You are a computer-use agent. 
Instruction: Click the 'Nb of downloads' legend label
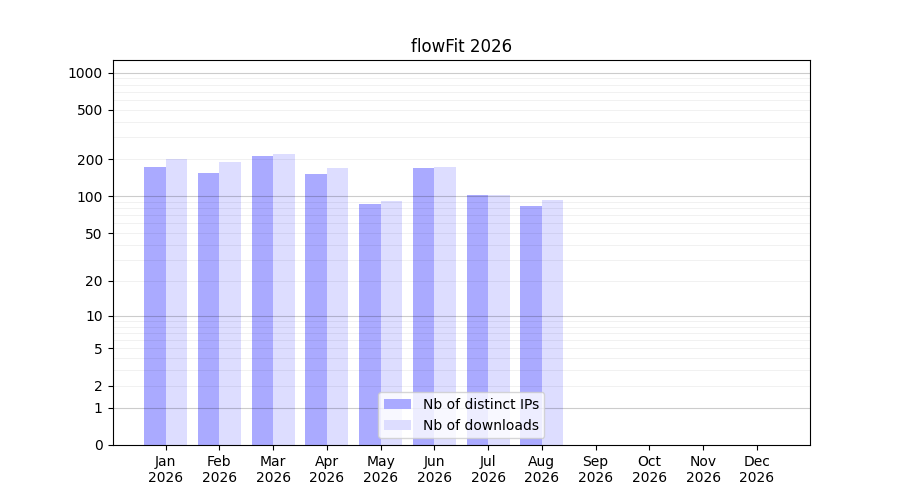pyautogui.click(x=480, y=425)
